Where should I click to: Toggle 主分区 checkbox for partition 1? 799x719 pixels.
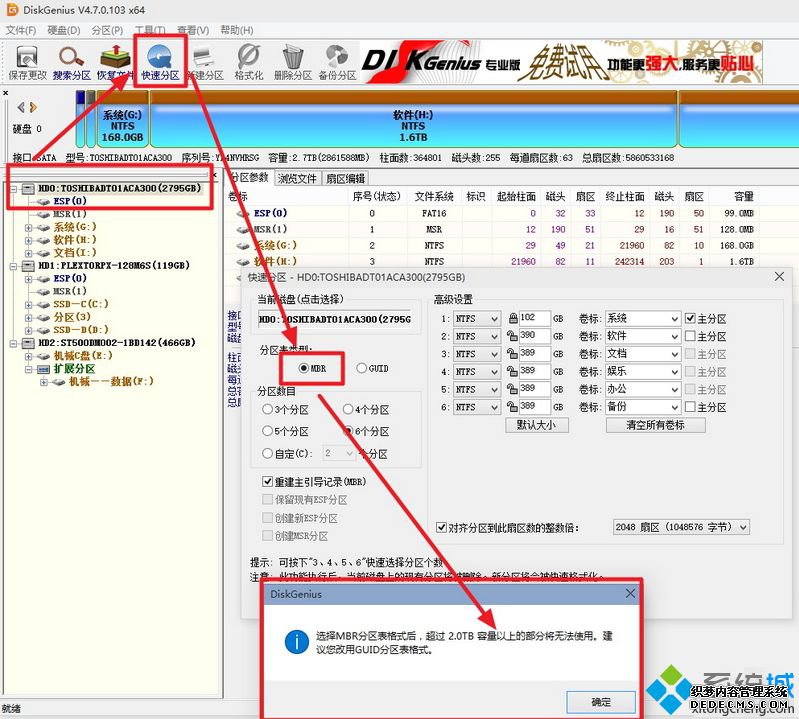690,318
